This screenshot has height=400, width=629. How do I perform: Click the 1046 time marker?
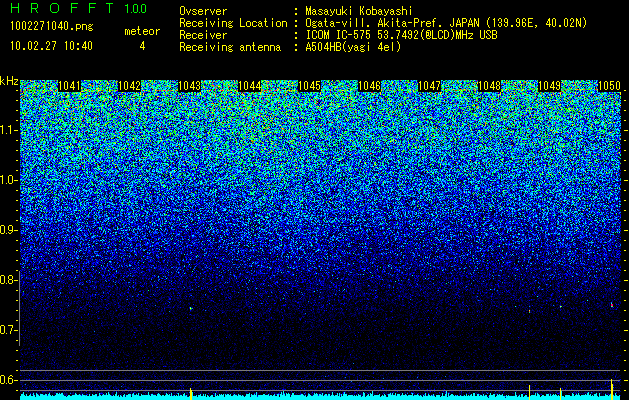point(369,86)
